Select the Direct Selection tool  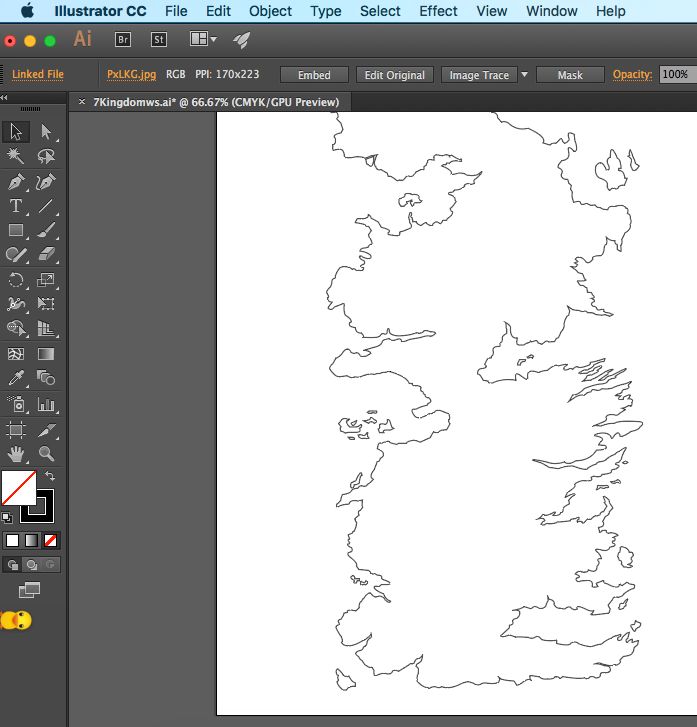coord(45,132)
